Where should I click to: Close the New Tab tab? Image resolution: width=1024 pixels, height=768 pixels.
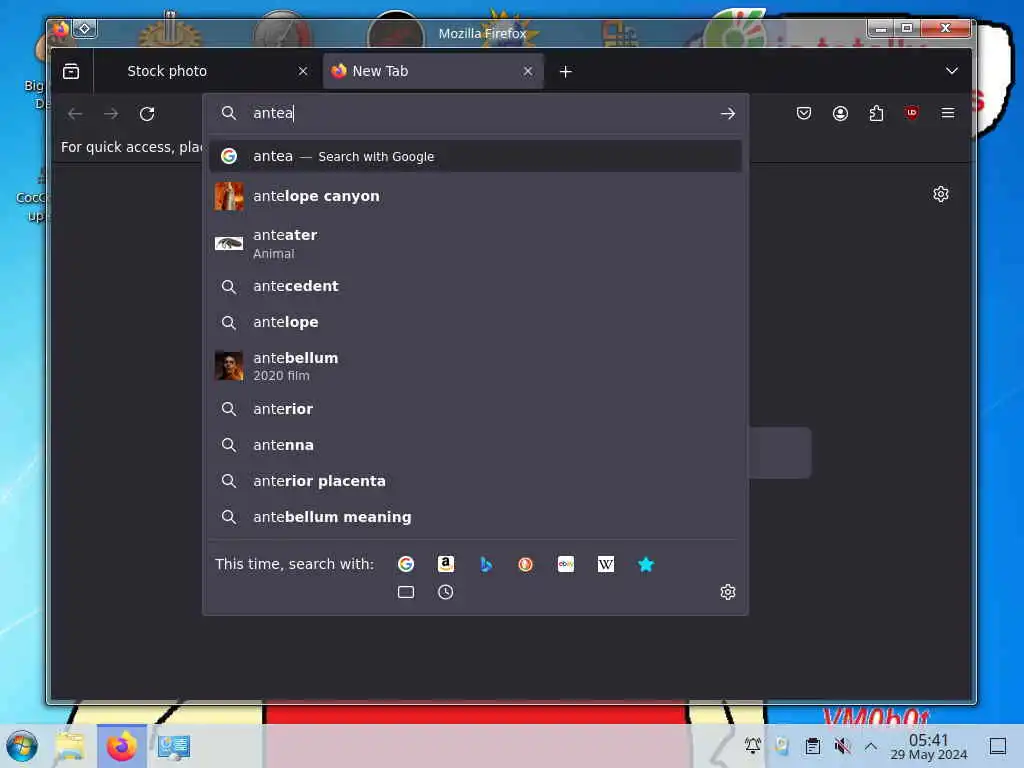pyautogui.click(x=528, y=71)
